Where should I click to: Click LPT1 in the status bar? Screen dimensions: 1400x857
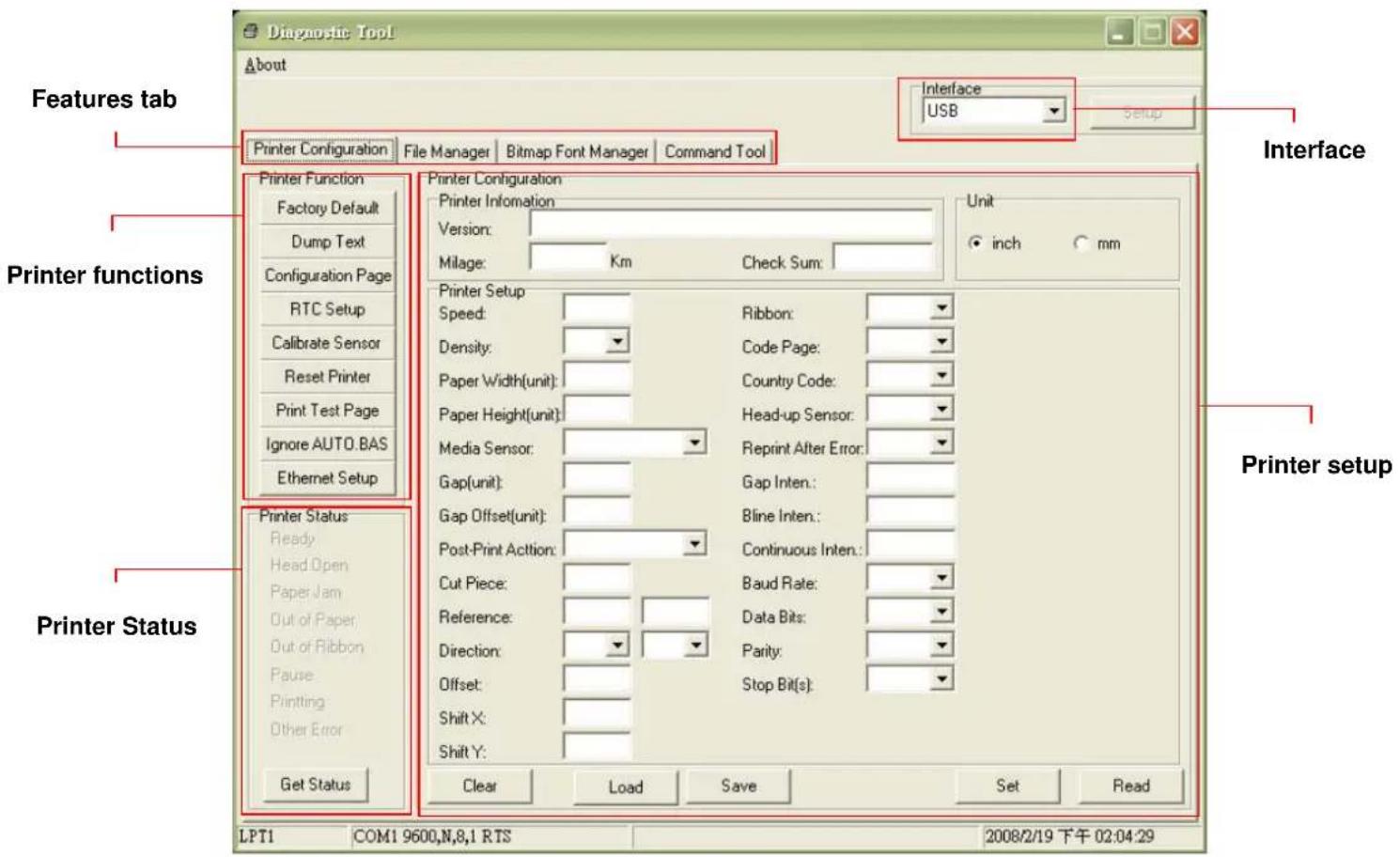coord(257,836)
